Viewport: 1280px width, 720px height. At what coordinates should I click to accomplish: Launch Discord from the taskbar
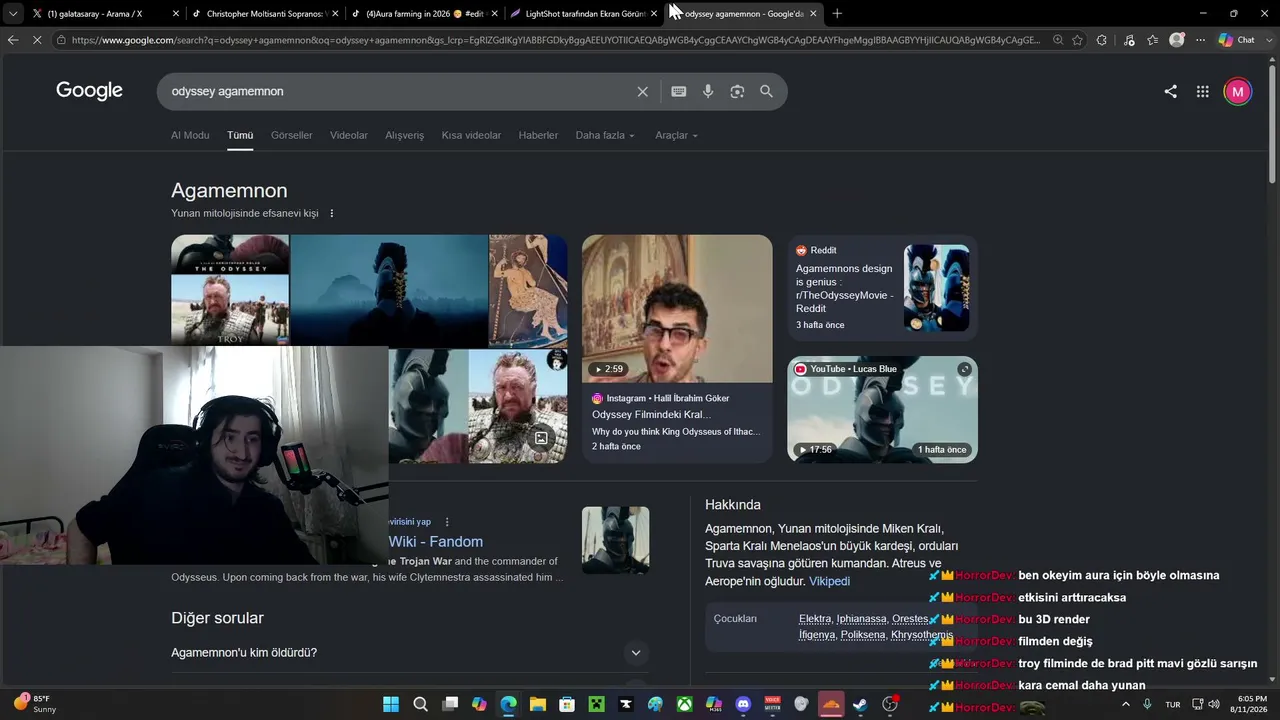click(743, 704)
